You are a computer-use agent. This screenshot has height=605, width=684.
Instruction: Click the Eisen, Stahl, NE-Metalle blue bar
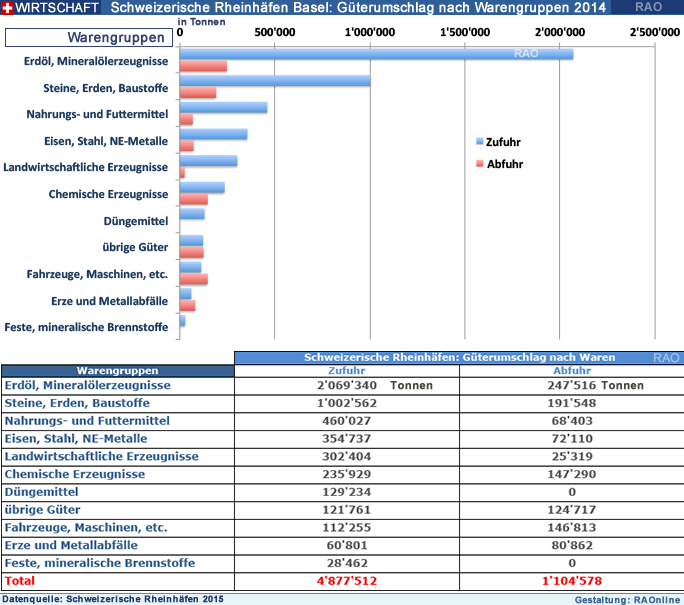[x=213, y=134]
